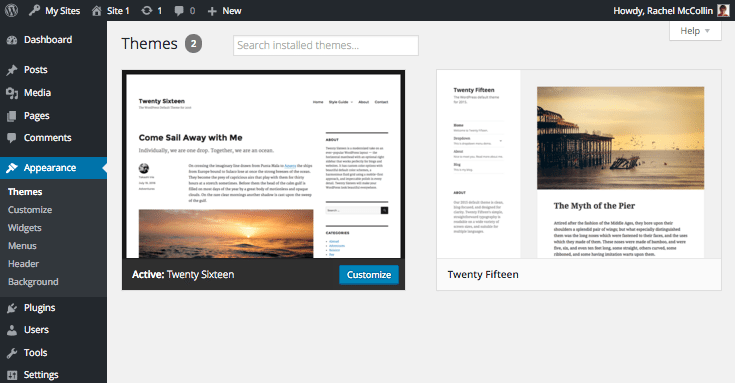
Task: Open the Tools menu item
Action: 36,353
